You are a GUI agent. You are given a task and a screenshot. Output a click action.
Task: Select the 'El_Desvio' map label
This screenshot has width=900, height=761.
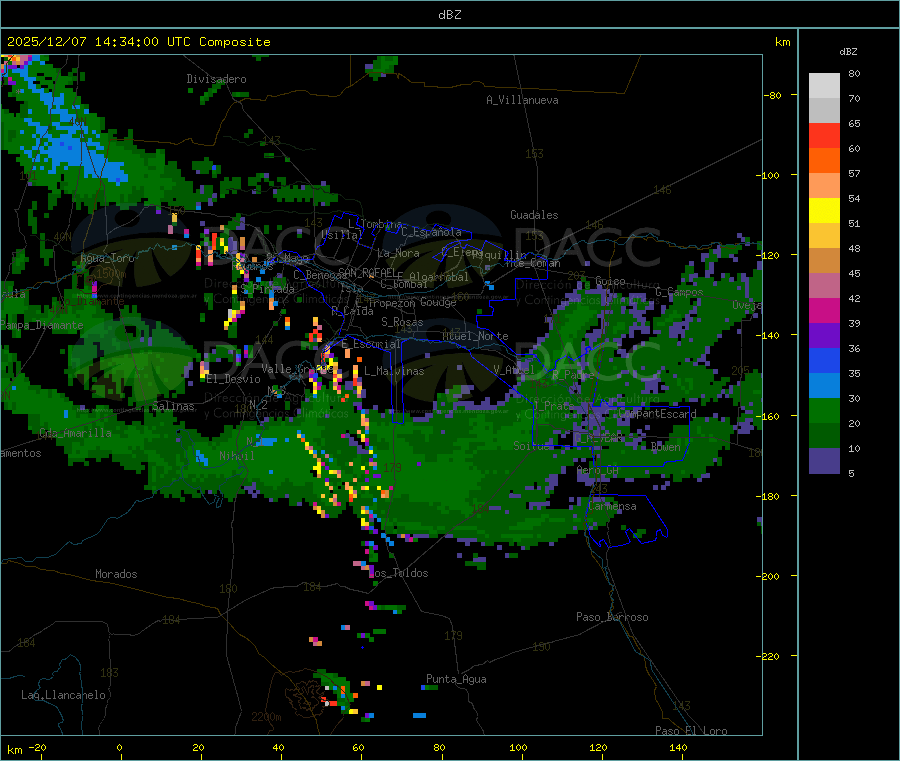coord(234,379)
